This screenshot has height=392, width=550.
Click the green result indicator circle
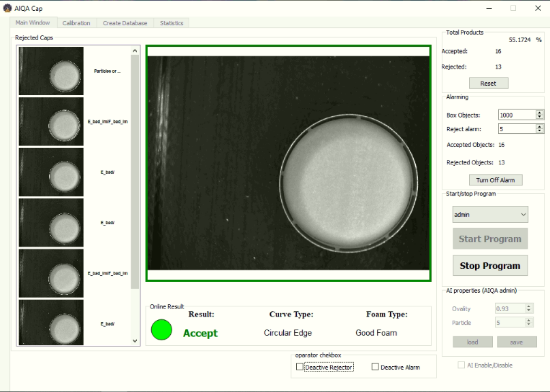161,330
